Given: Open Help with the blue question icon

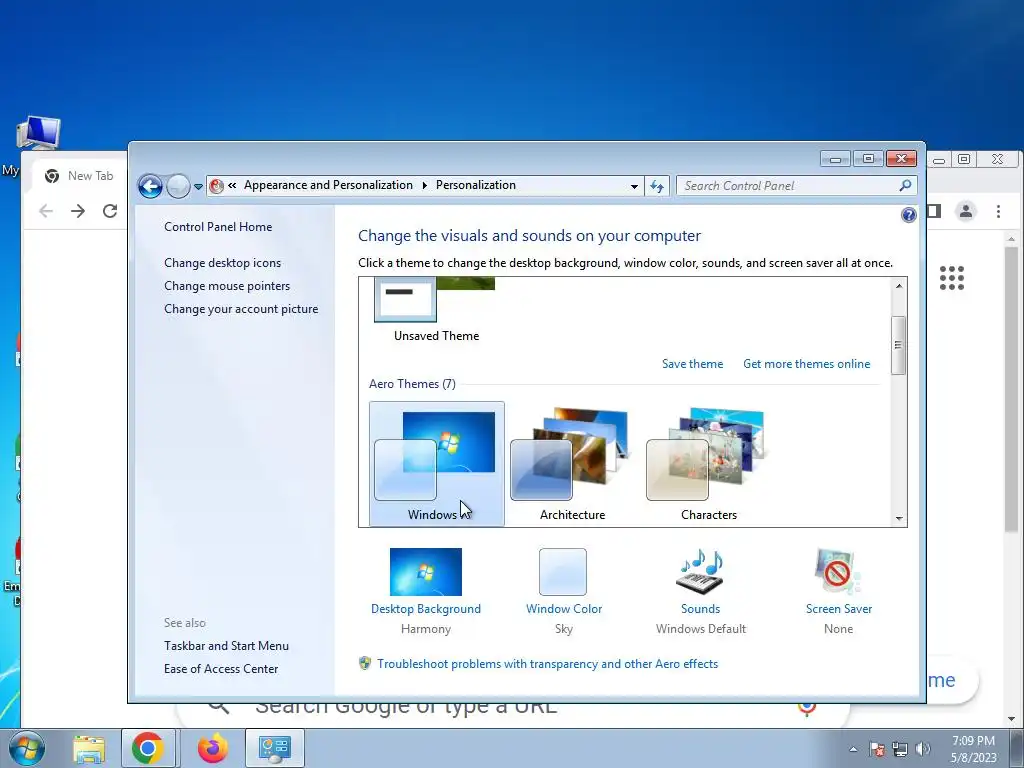Looking at the screenshot, I should [x=908, y=215].
